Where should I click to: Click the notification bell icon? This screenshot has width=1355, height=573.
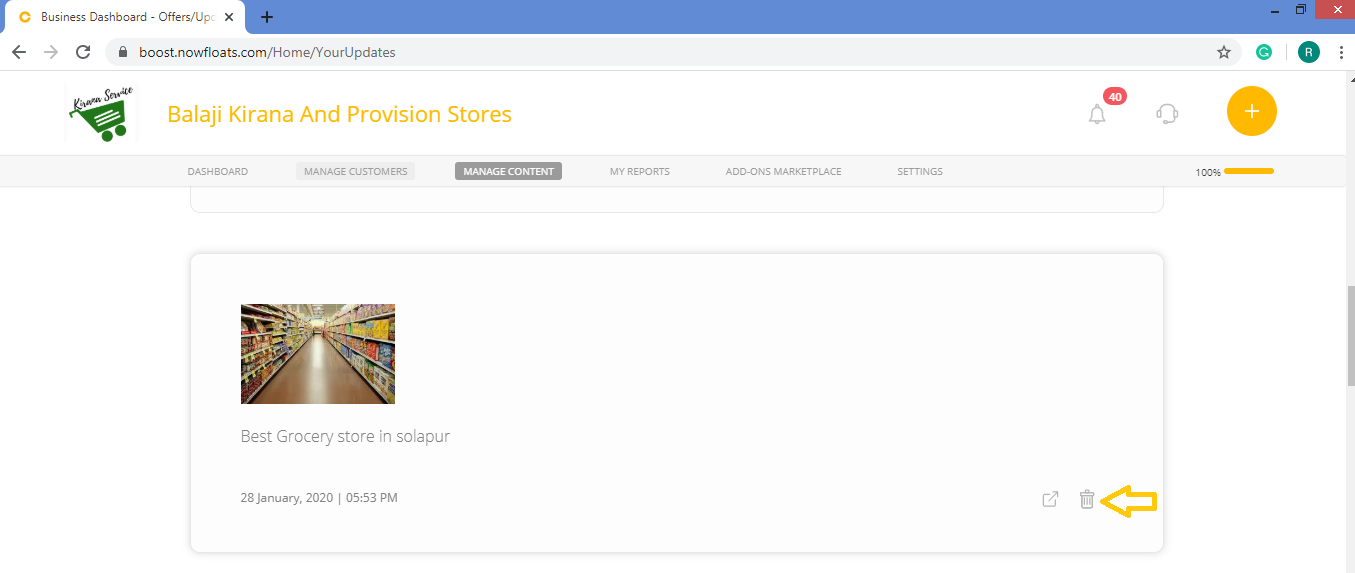1097,114
